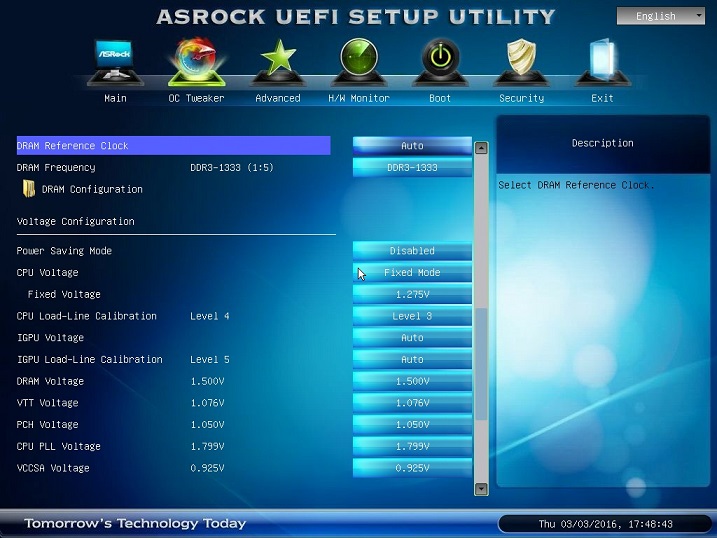
Task: Select the VTT Voltage label
Action: [x=47, y=403]
